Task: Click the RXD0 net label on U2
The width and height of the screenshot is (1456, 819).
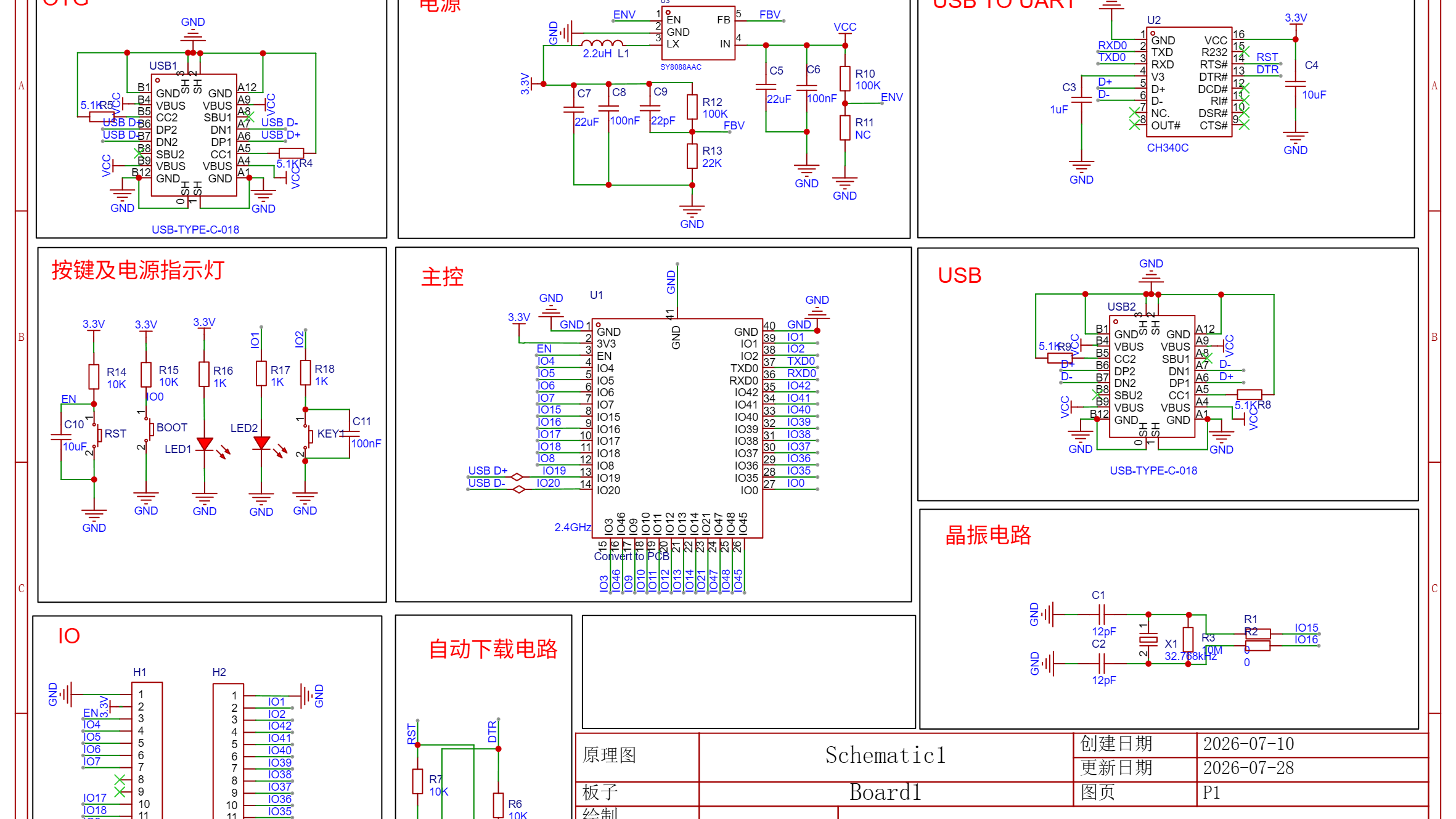Action: pos(1112,46)
